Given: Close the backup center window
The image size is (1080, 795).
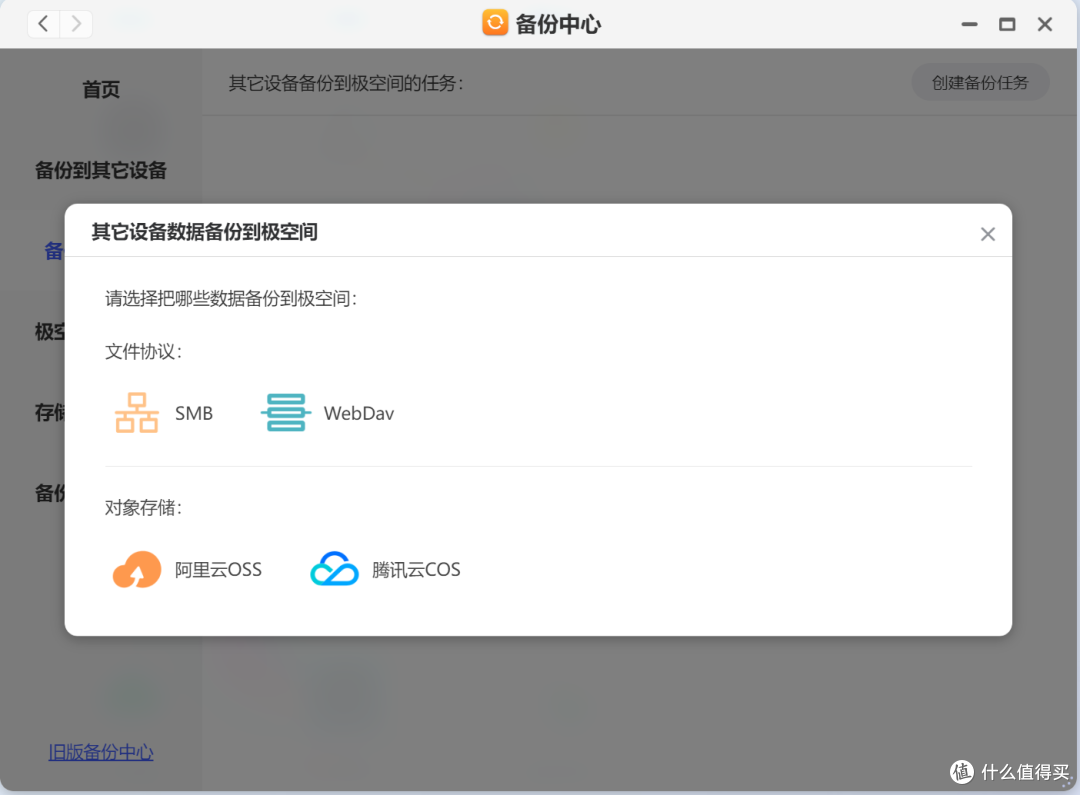Looking at the screenshot, I should (1045, 24).
